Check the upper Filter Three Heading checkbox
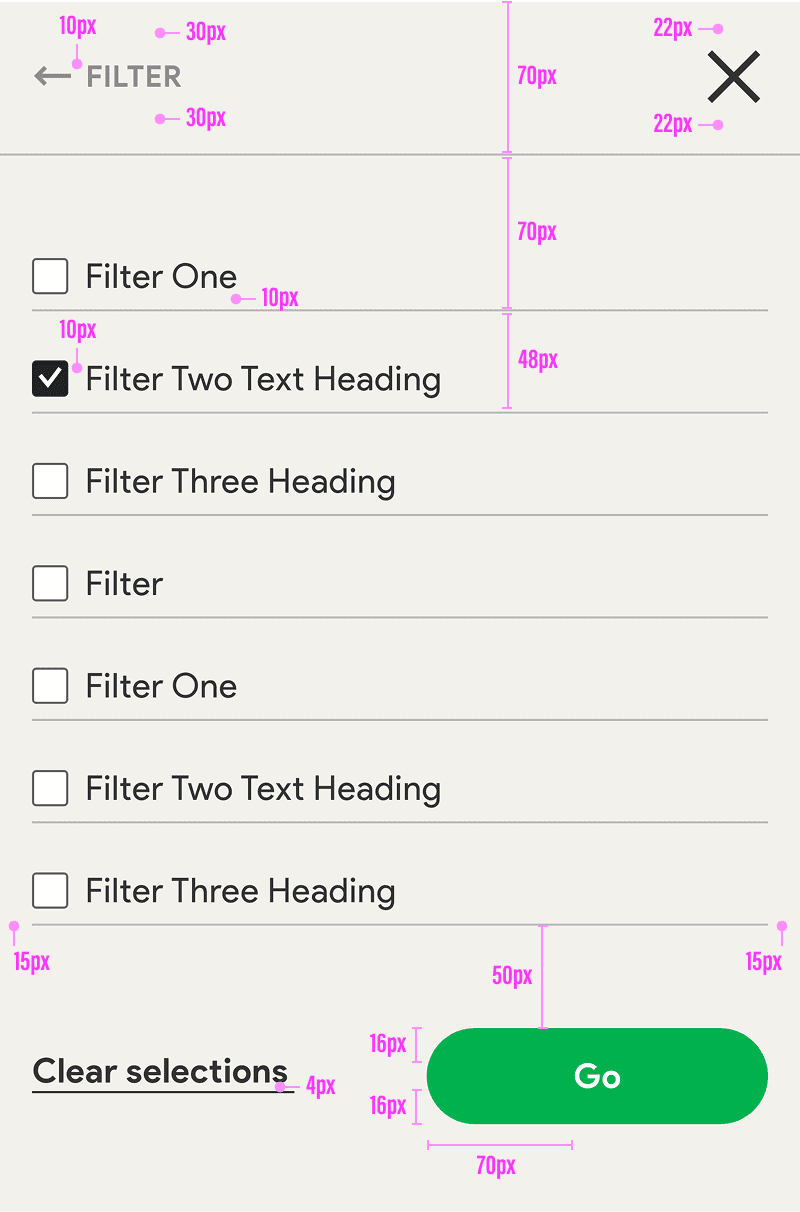Viewport: 800px width, 1212px height. coord(50,481)
